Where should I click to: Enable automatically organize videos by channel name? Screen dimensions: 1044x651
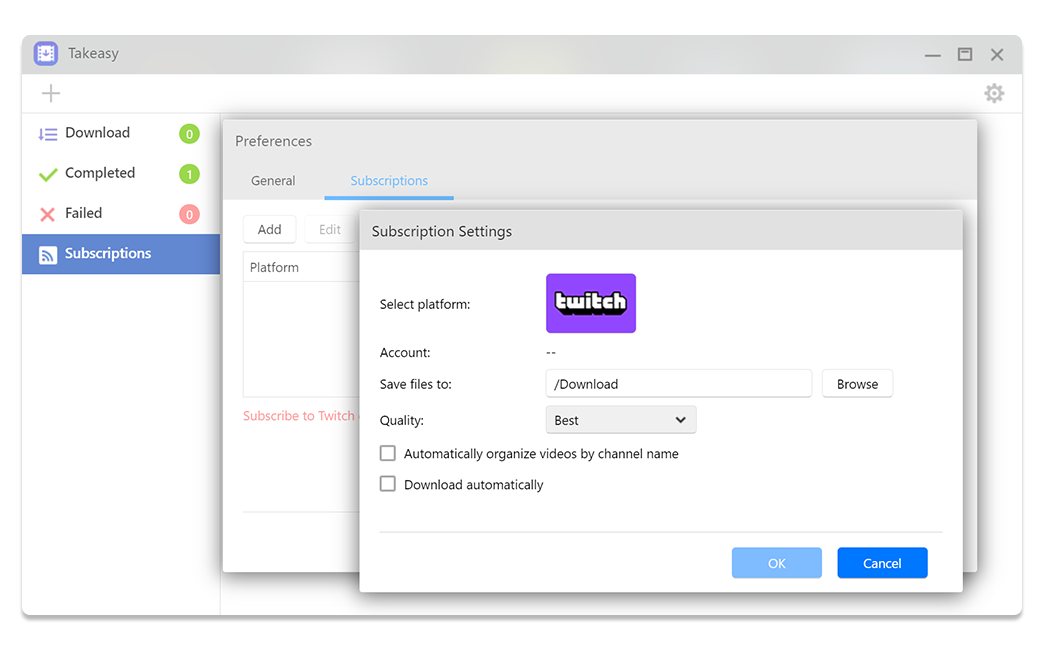(x=388, y=453)
